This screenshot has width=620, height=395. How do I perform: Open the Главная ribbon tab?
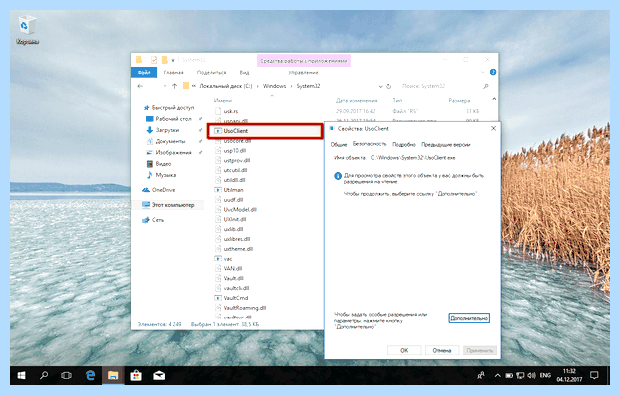(x=174, y=72)
